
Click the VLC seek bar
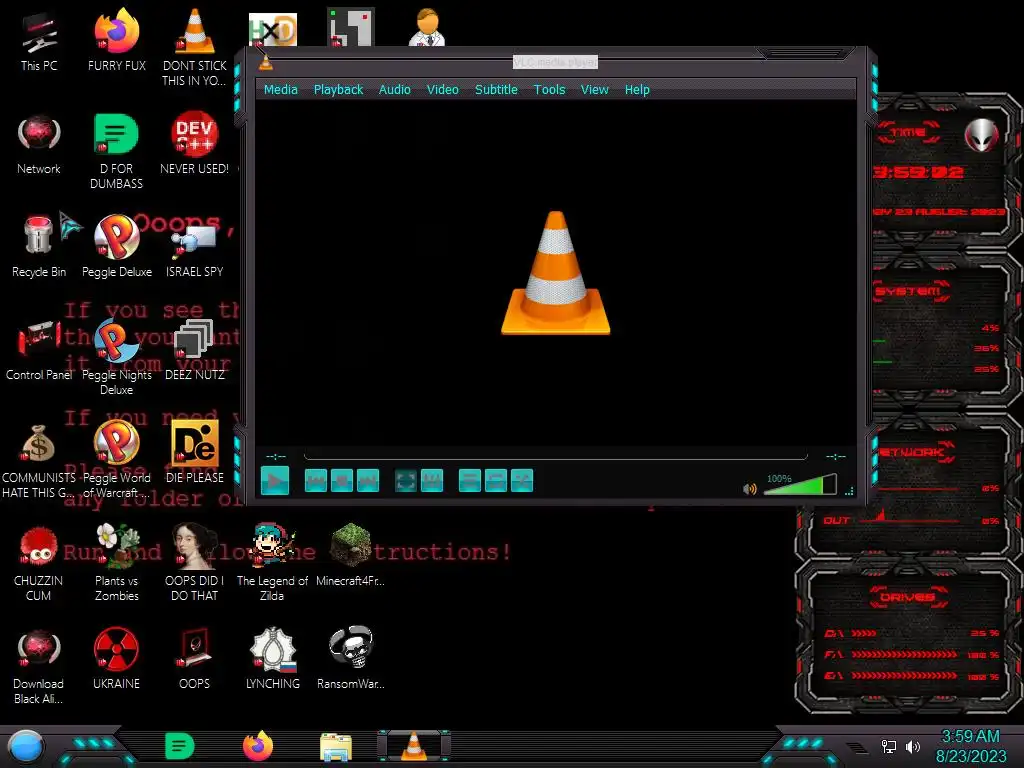pyautogui.click(x=556, y=456)
